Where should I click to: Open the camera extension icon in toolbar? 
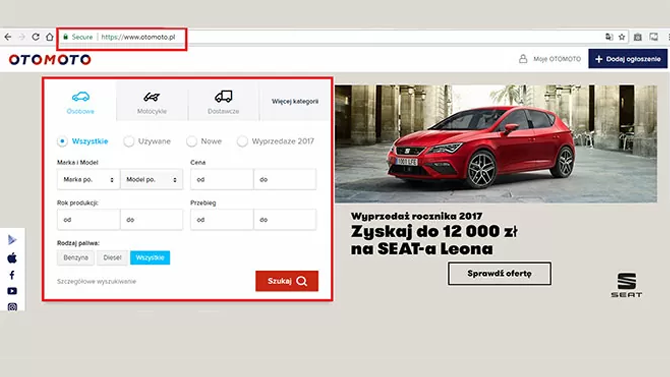[x=638, y=37]
